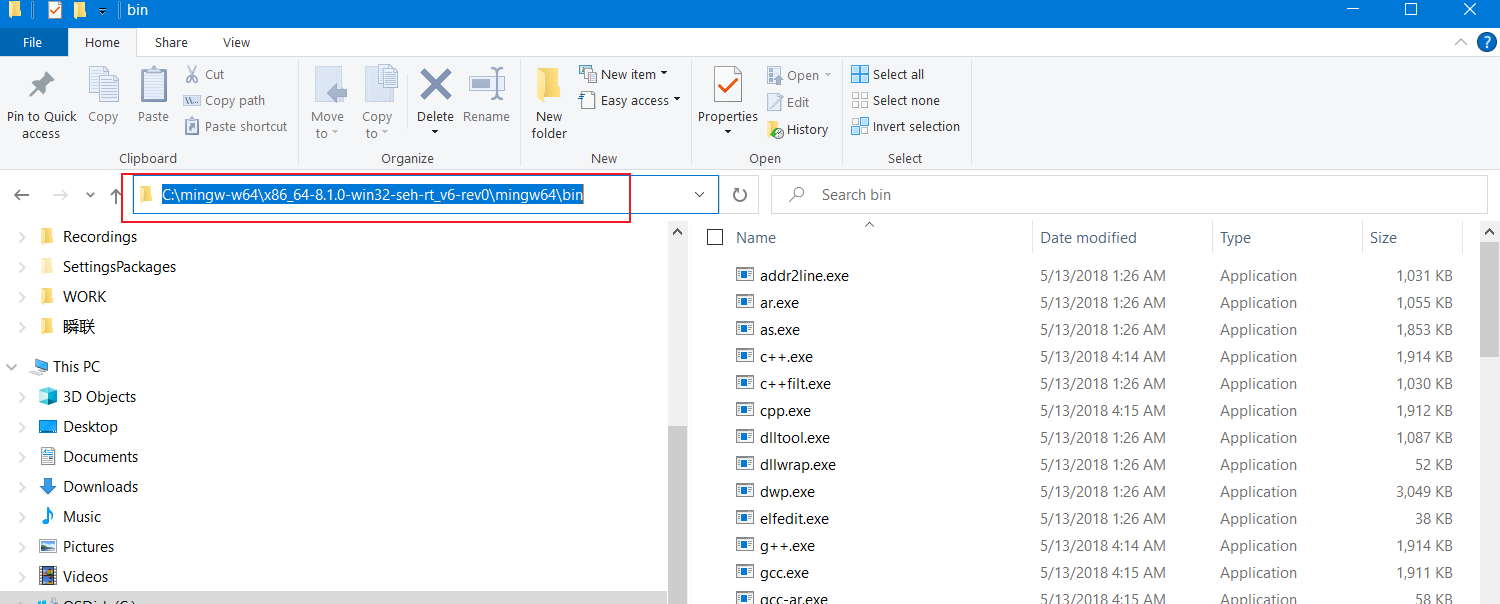The width and height of the screenshot is (1500, 604).
Task: Open file History
Action: pos(797,129)
